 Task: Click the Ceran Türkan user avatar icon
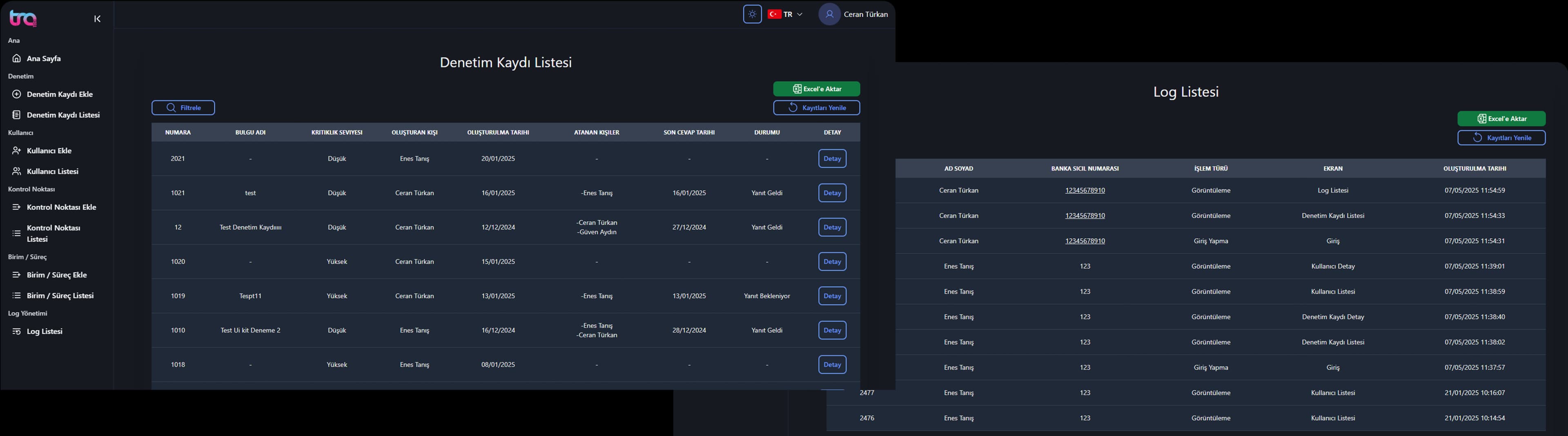(x=829, y=14)
